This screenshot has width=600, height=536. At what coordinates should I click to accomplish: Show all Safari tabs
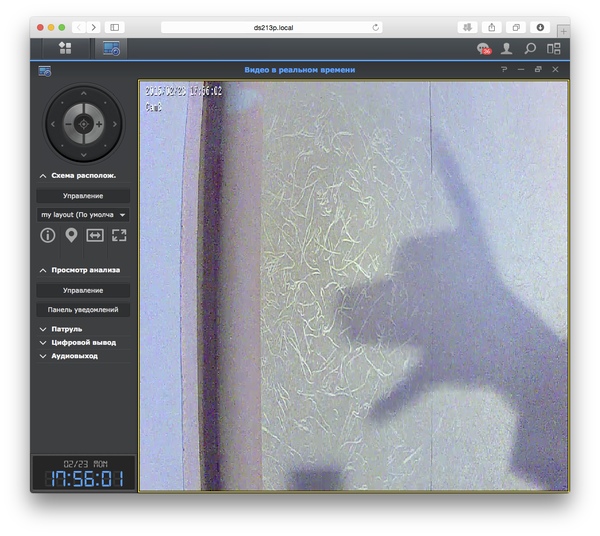[x=516, y=28]
